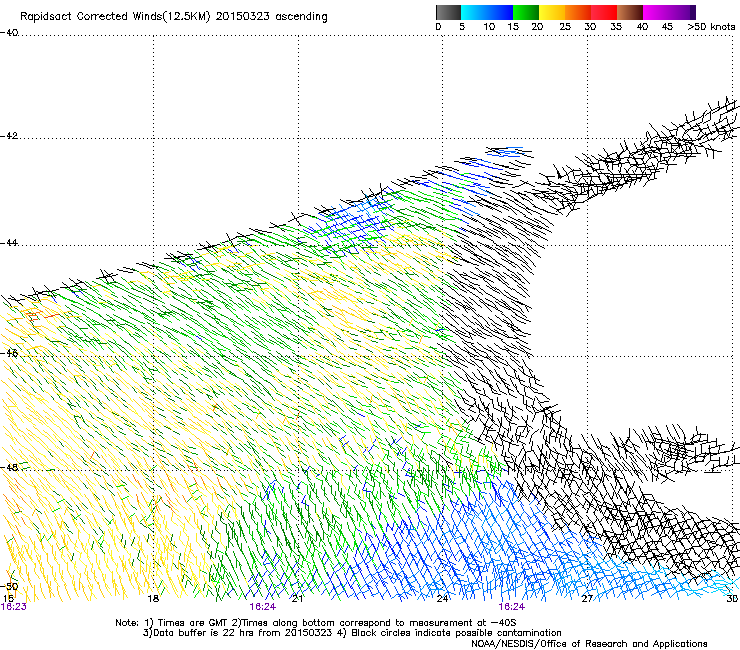
Task: Click the '10' legend scale value
Action: click(489, 27)
